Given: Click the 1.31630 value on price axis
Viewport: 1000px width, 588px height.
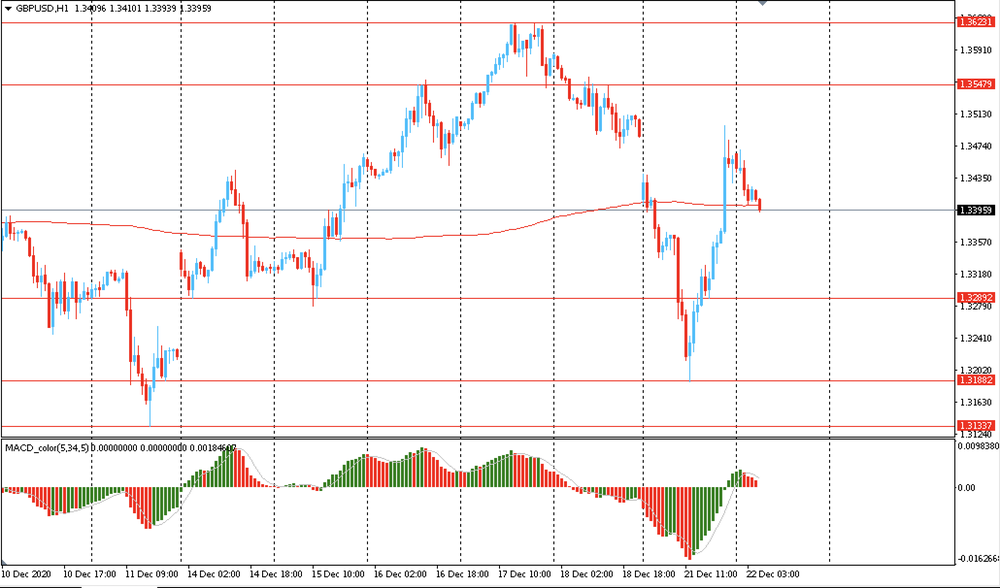Looking at the screenshot, I should pyautogui.click(x=976, y=402).
